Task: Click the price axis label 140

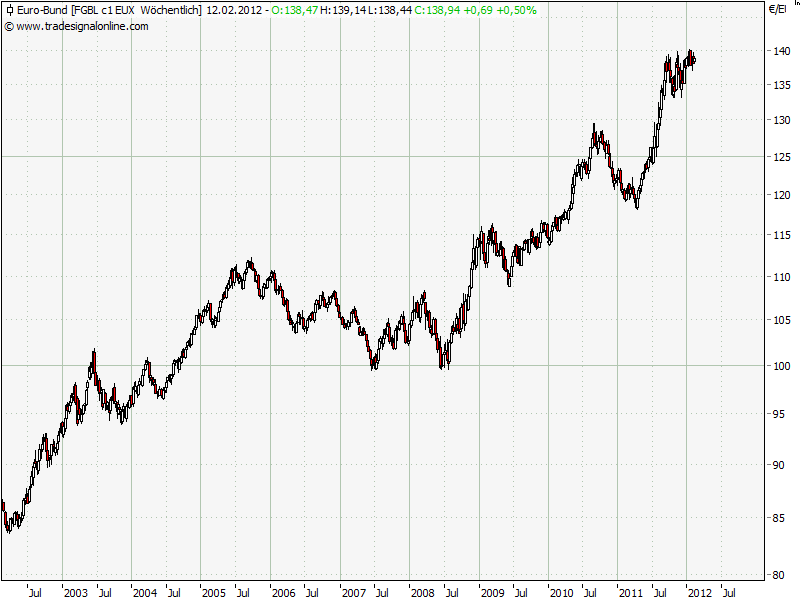Action: (x=782, y=51)
